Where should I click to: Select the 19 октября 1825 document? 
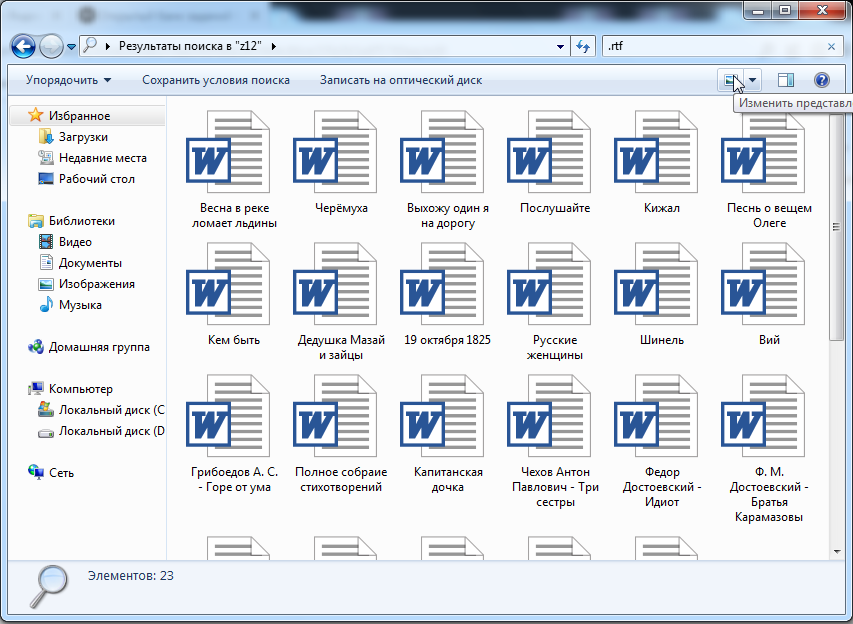(x=448, y=294)
